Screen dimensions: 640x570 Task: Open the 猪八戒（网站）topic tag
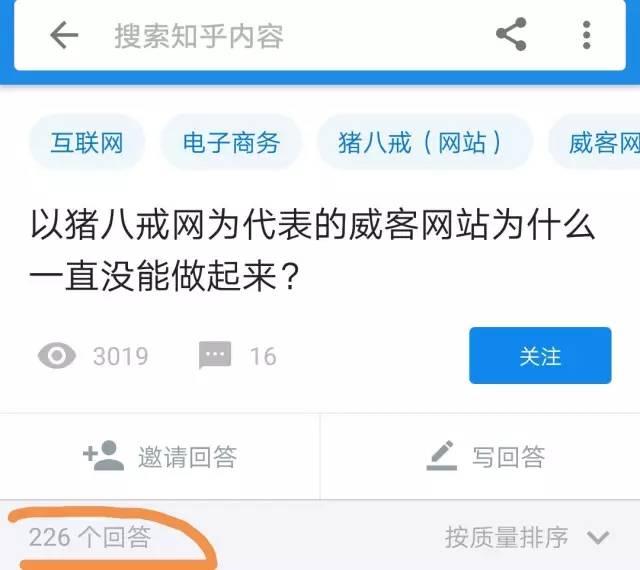[x=425, y=142]
